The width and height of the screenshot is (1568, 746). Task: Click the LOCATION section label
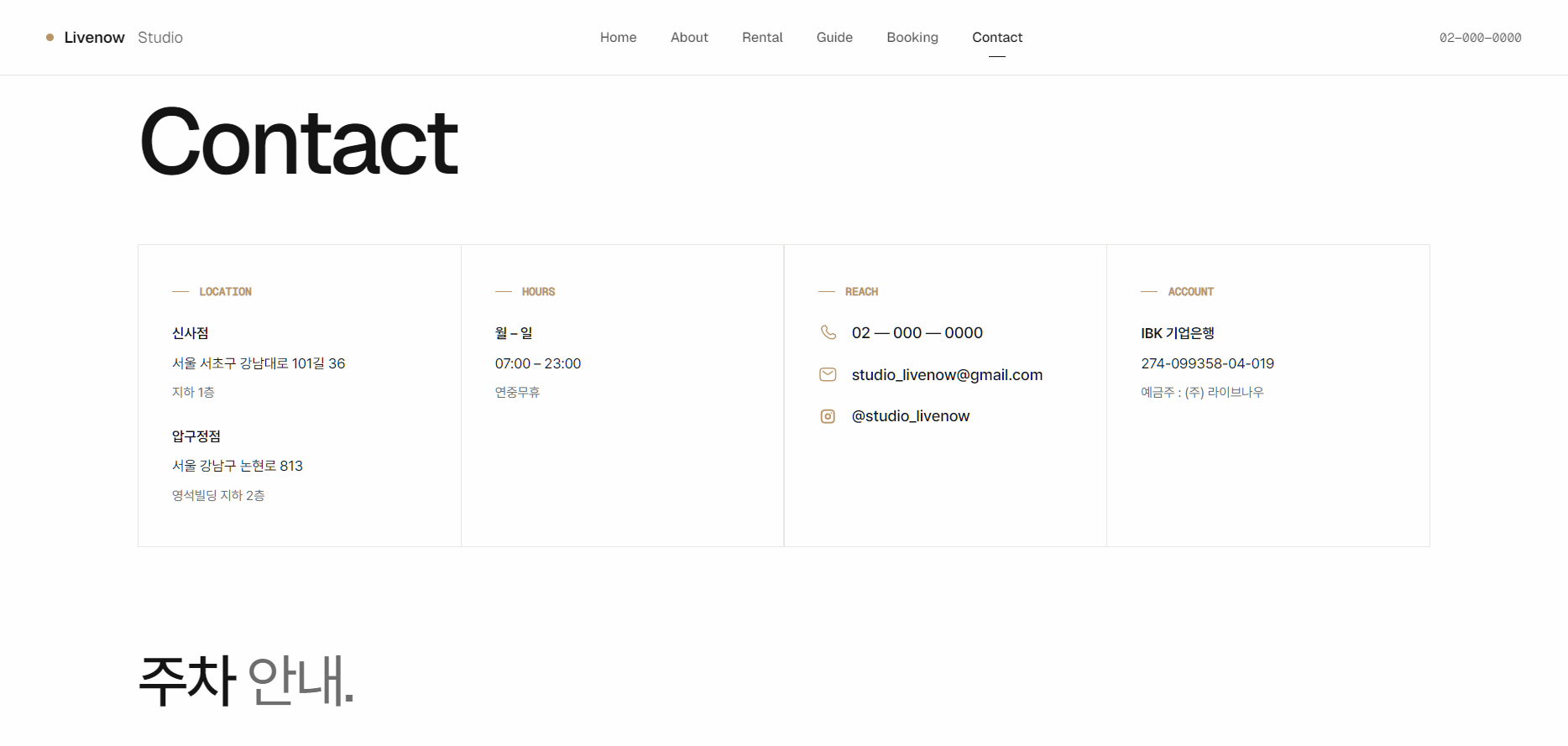226,291
